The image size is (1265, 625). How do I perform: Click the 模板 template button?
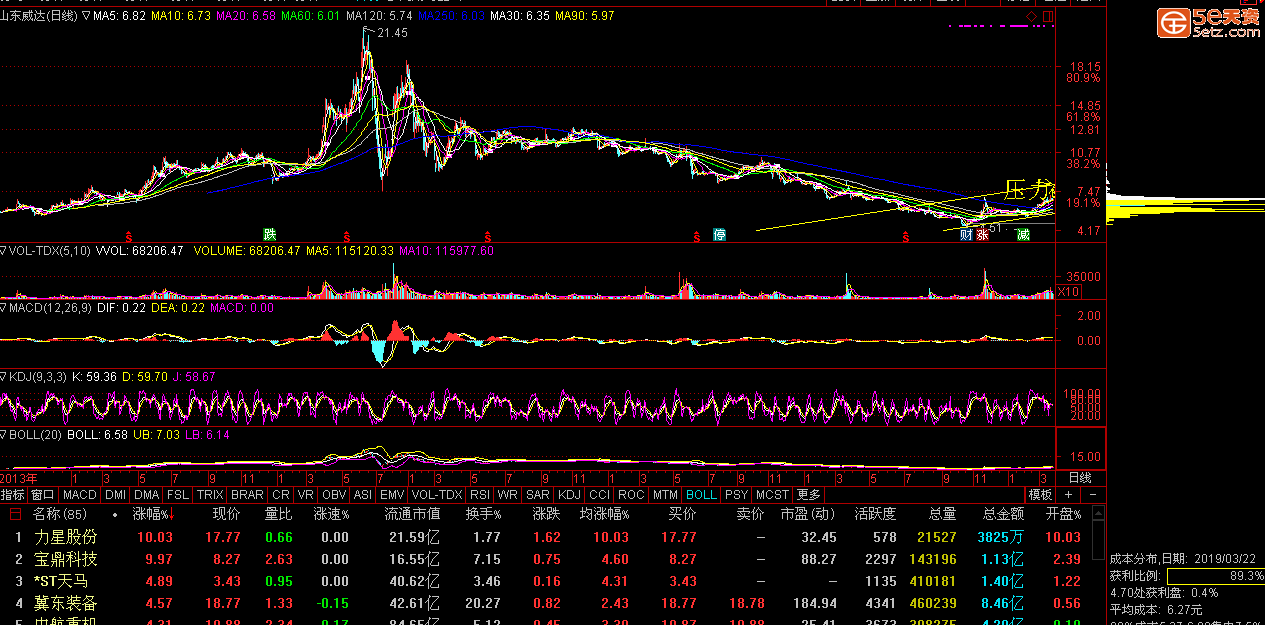coord(1040,494)
